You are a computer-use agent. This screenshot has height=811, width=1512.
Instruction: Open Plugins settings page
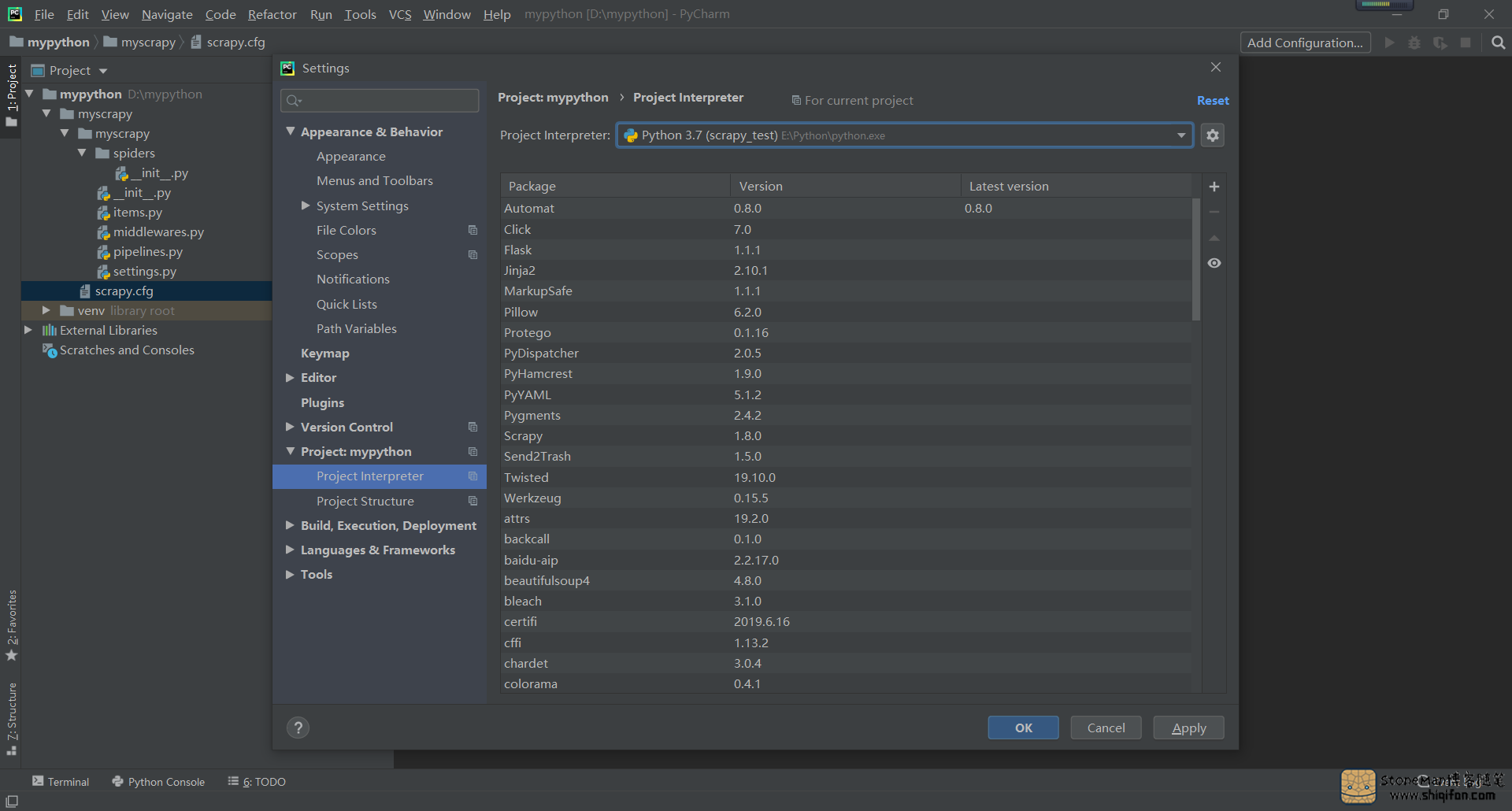click(322, 402)
